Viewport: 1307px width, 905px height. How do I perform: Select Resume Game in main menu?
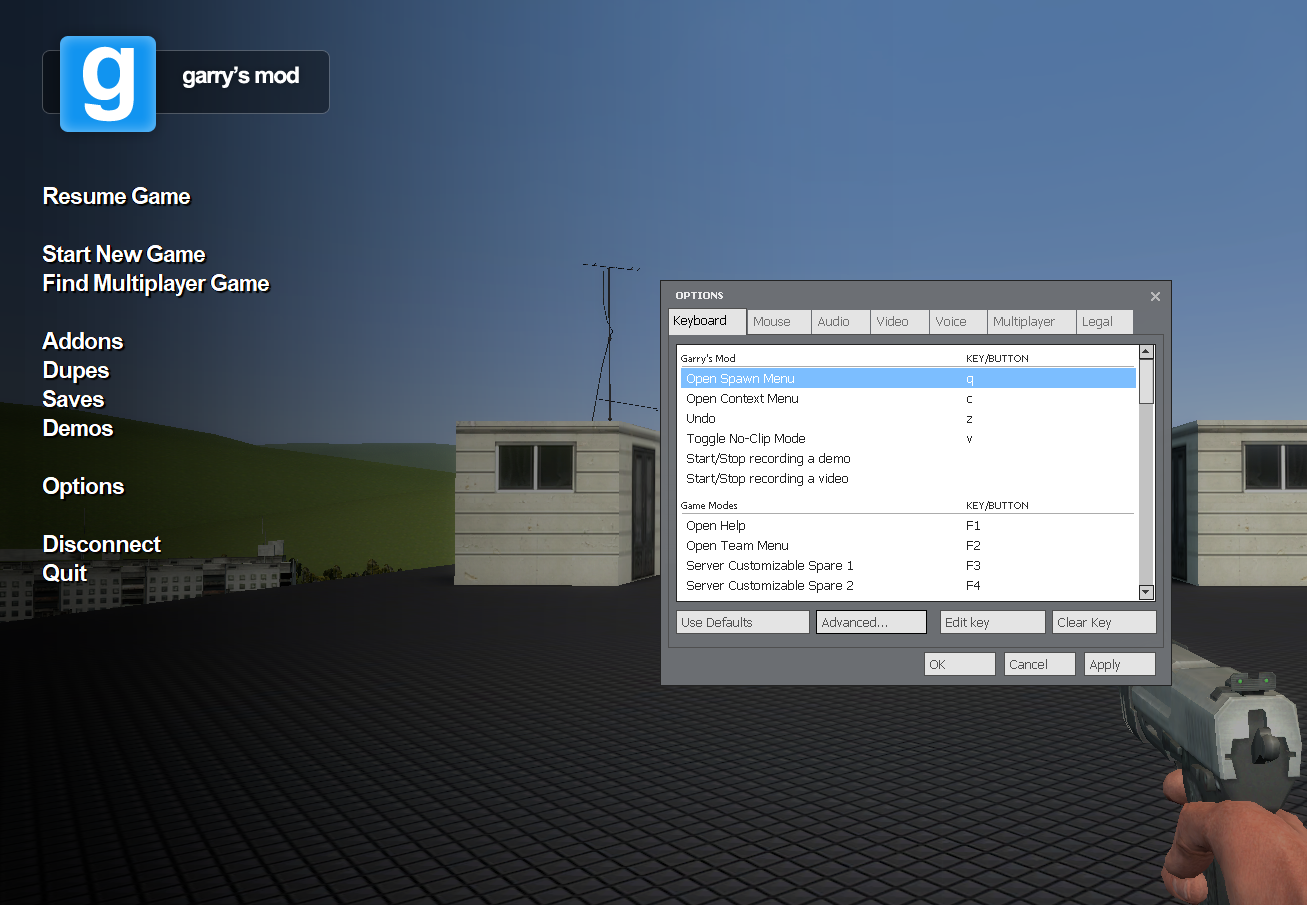point(117,197)
